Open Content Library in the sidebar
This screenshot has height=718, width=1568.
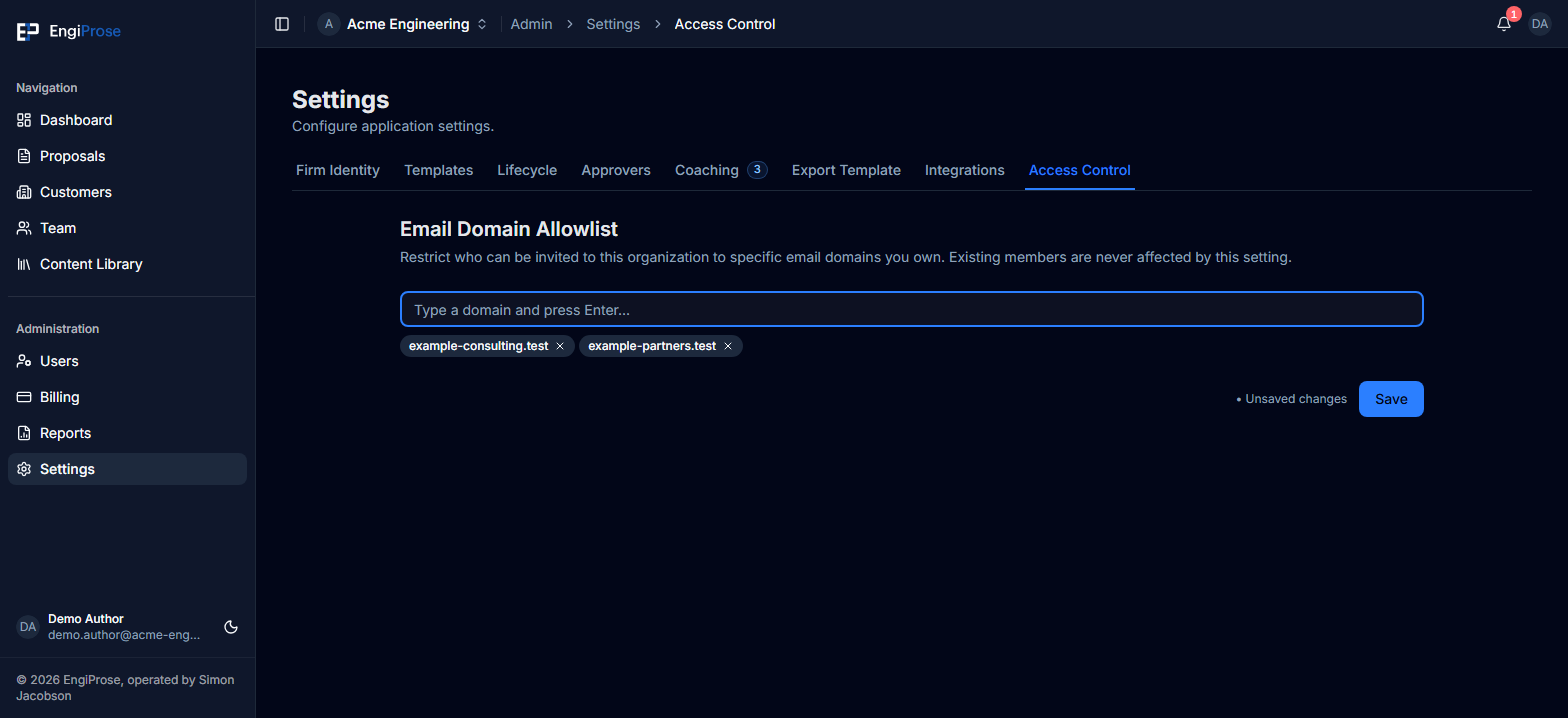click(x=127, y=264)
